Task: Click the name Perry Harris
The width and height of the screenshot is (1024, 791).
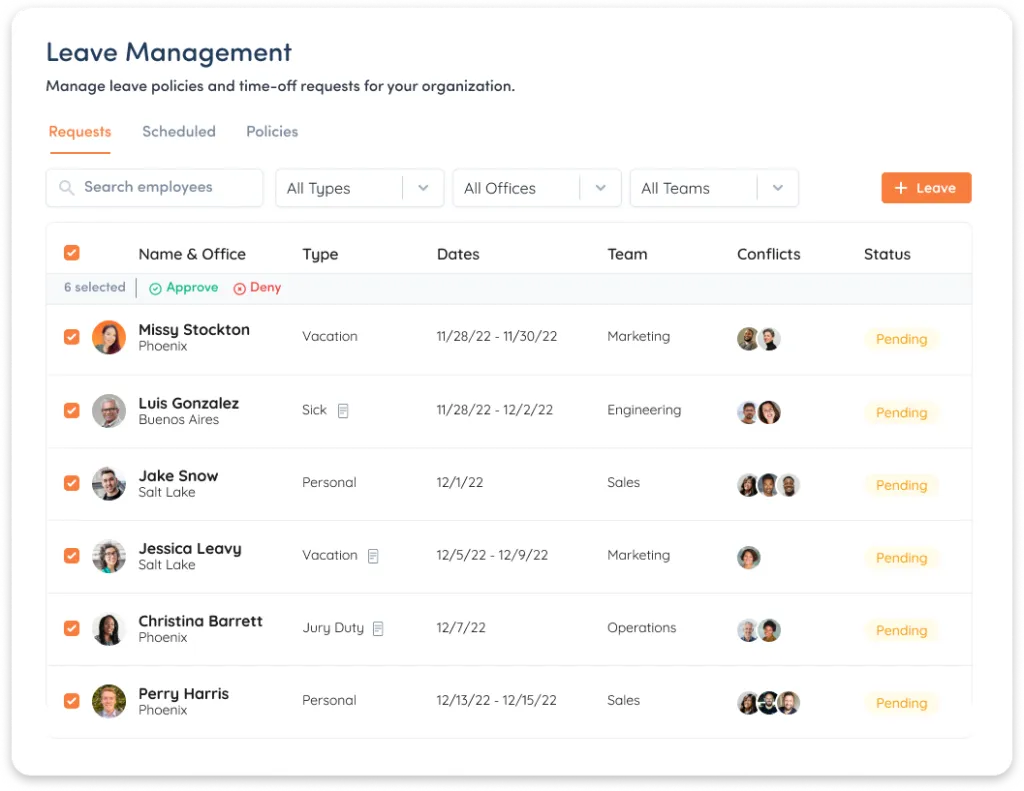Action: click(x=184, y=694)
